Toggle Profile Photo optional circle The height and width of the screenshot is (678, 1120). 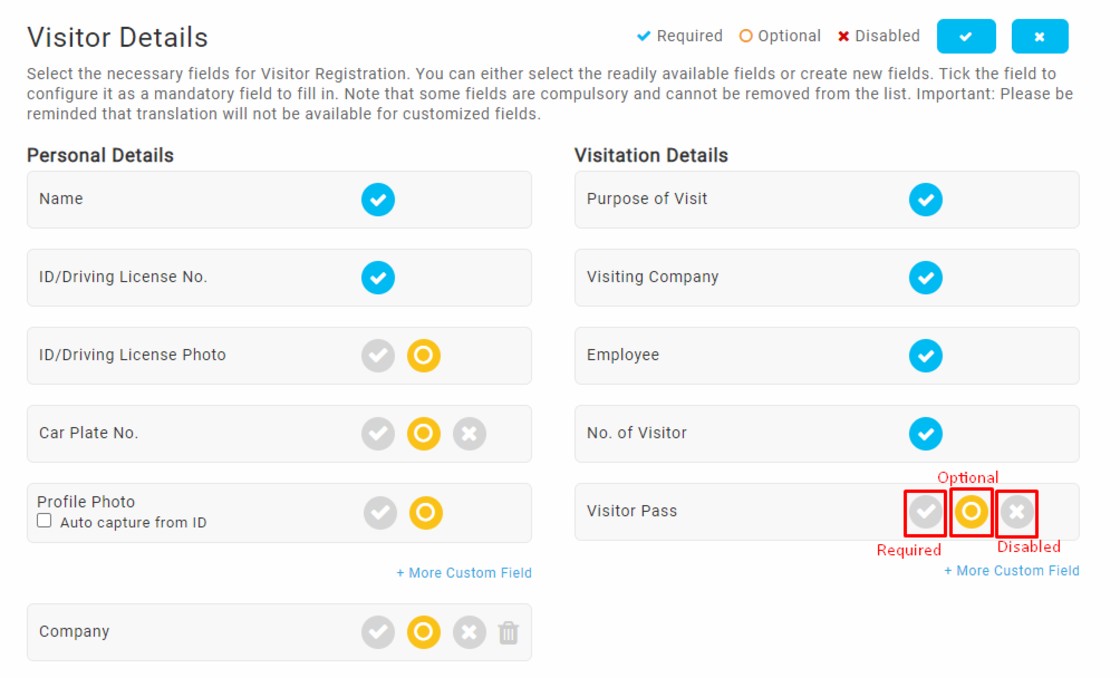(426, 513)
